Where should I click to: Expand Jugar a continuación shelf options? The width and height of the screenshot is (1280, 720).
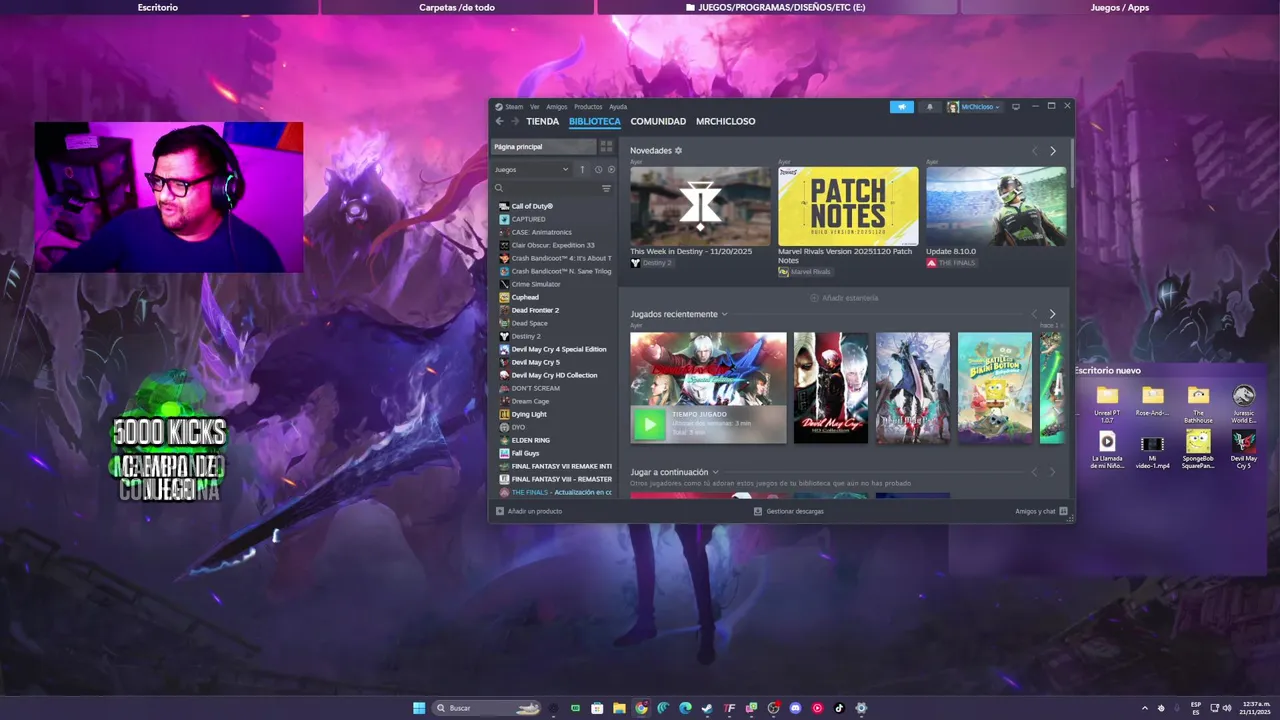716,472
